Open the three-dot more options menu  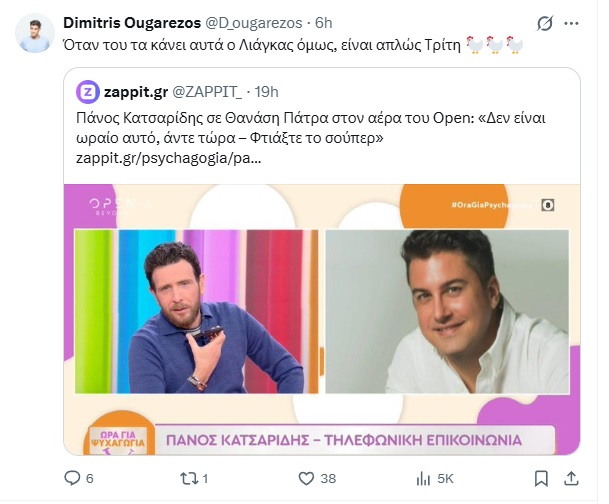click(x=571, y=24)
